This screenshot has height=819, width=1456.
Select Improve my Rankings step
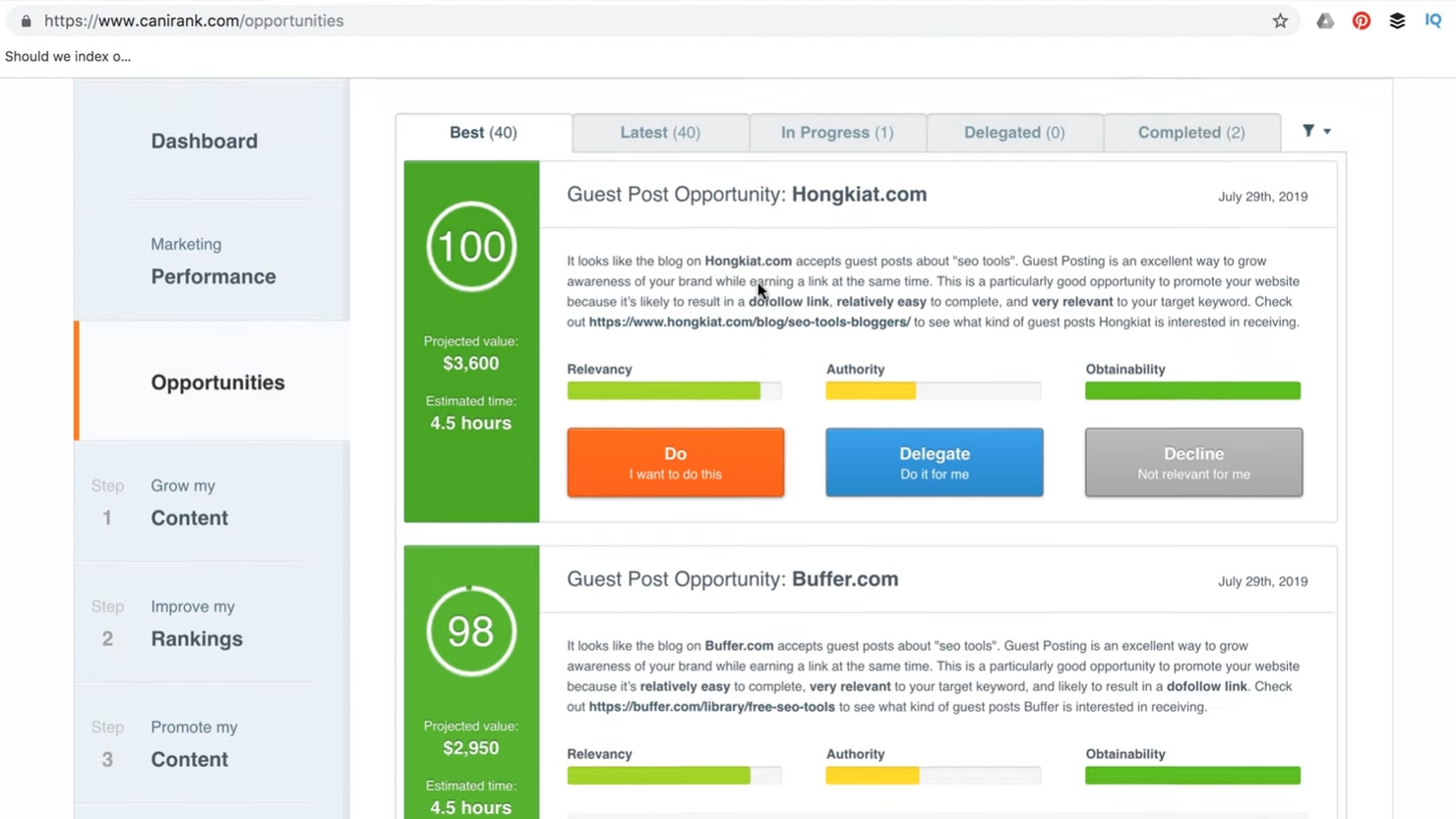click(x=196, y=622)
